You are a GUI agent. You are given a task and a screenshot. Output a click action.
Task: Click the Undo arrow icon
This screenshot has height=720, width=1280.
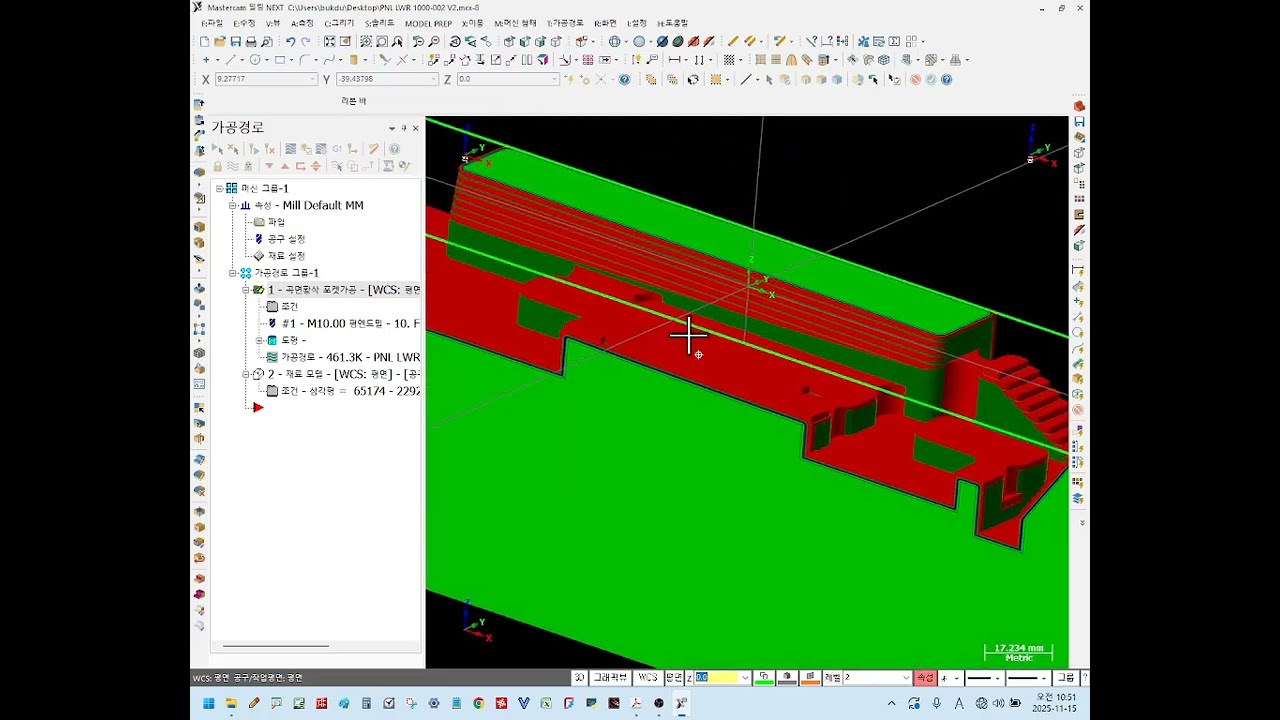[x=290, y=42]
